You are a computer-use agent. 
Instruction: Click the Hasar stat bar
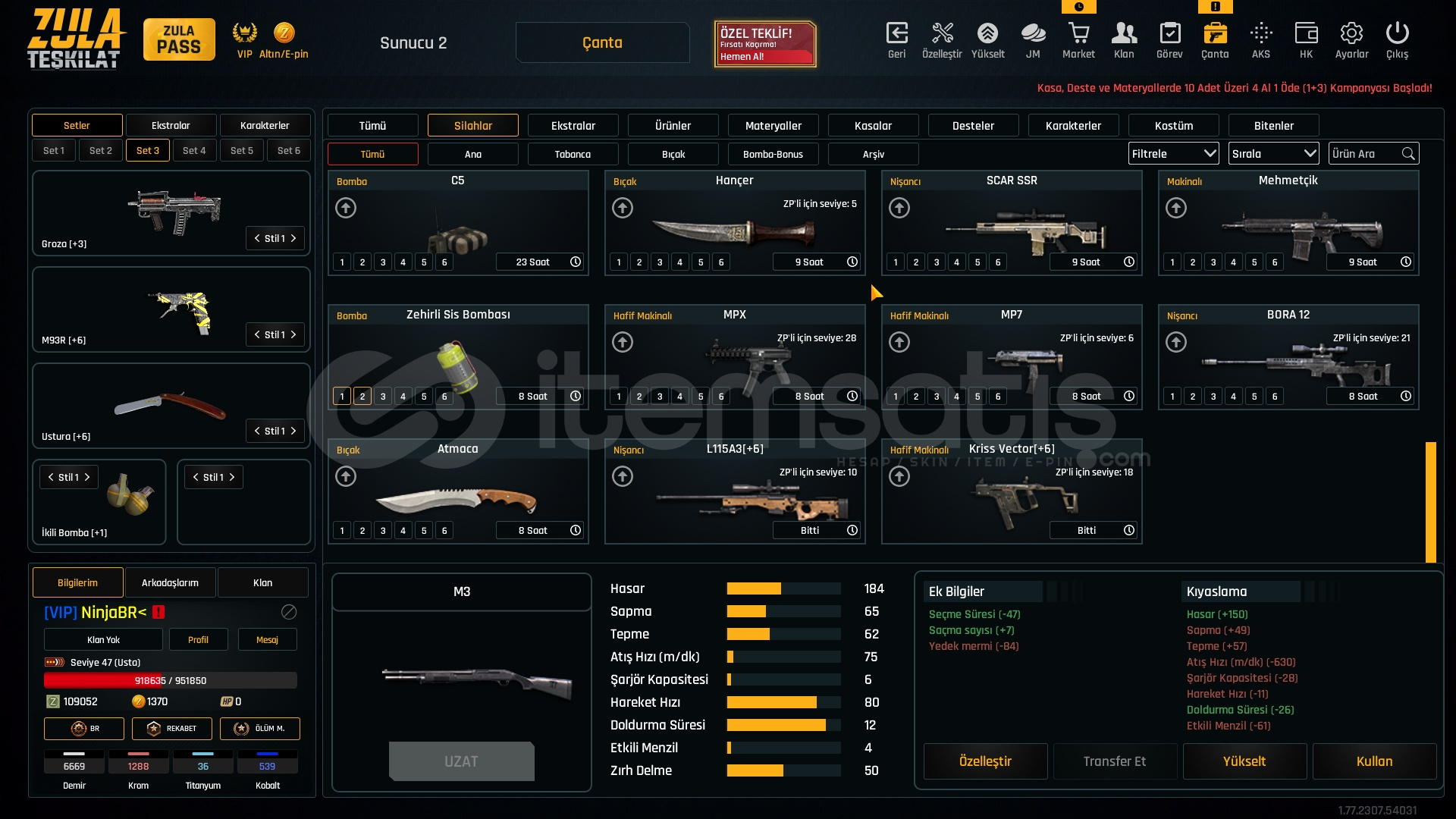pos(783,588)
